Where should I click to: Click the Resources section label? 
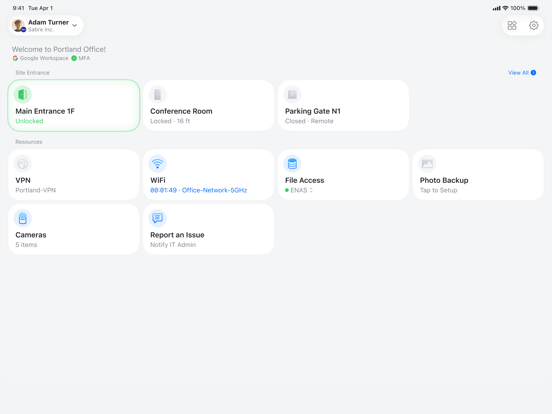coord(29,142)
